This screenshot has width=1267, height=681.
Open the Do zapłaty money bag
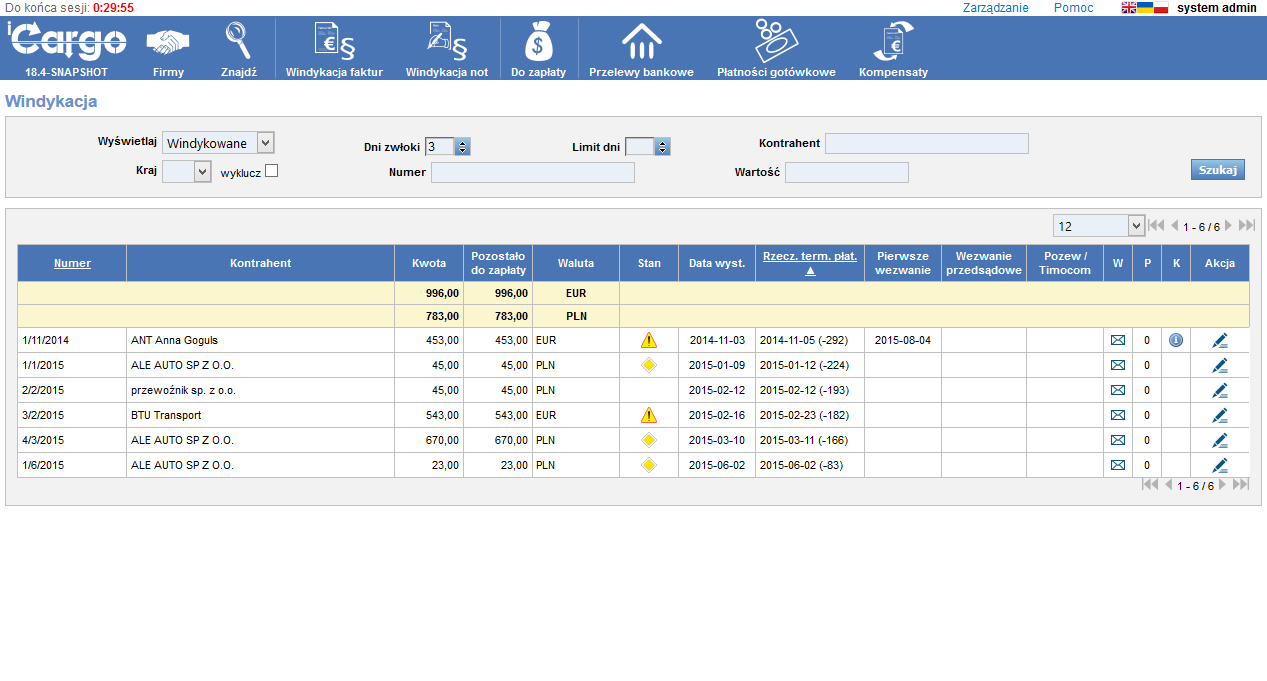[538, 43]
